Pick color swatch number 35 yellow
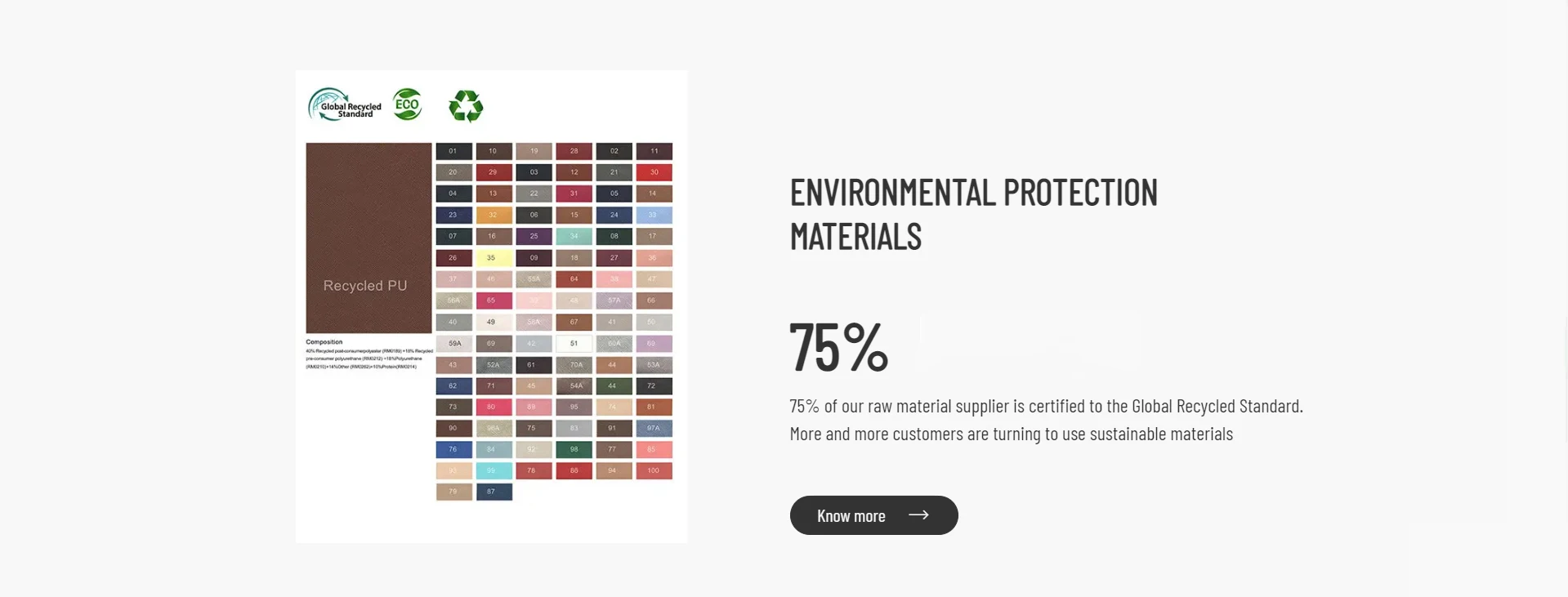This screenshot has height=597, width=1568. 494,258
